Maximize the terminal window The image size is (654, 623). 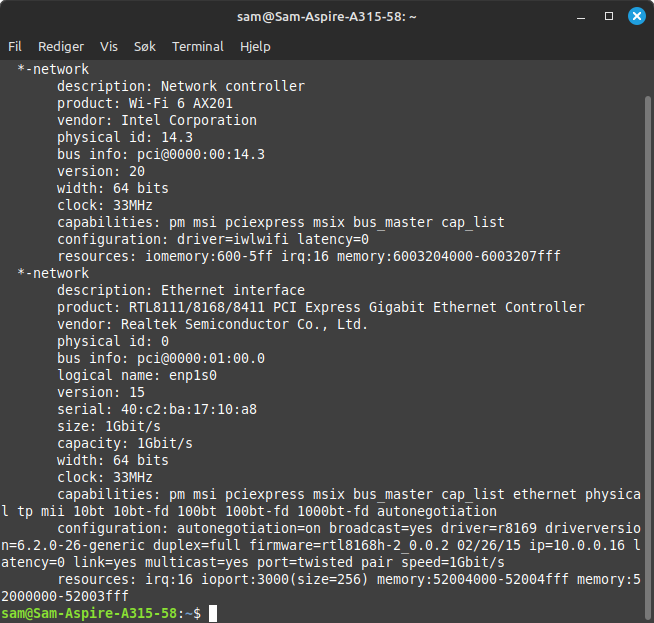tap(609, 16)
